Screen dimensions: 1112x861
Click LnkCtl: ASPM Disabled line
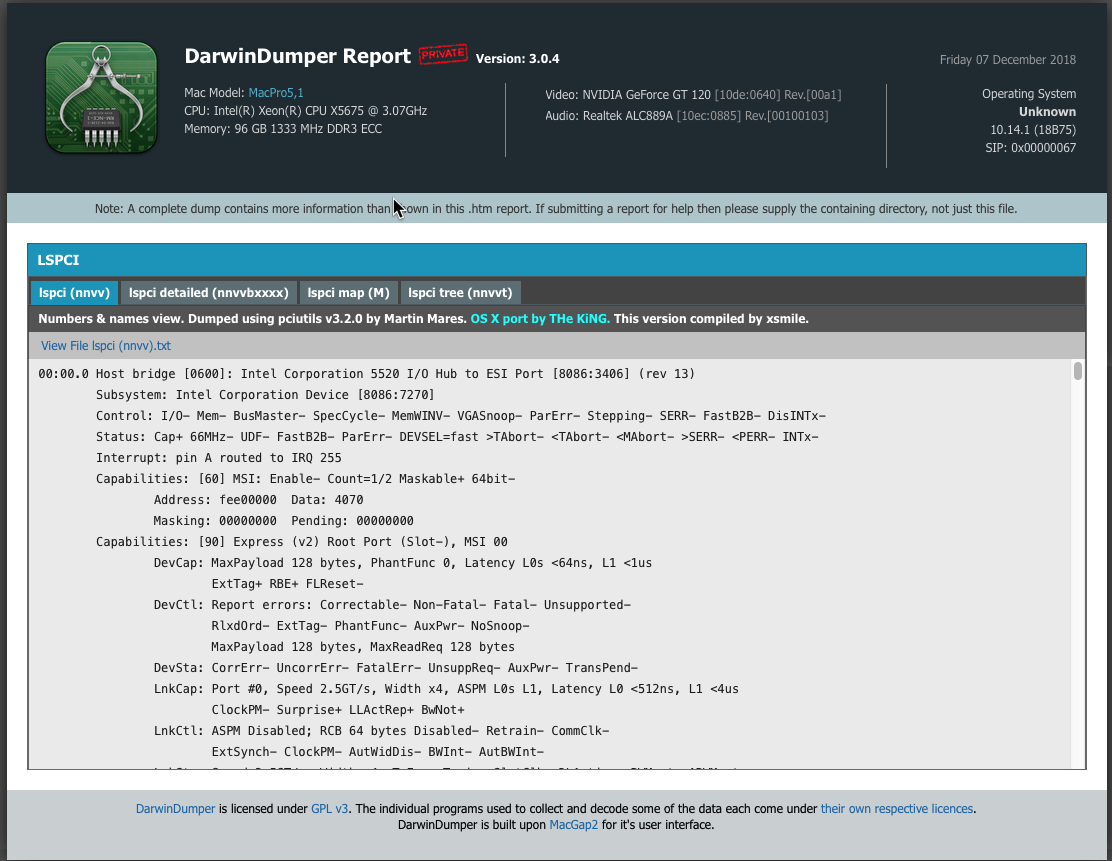382,731
